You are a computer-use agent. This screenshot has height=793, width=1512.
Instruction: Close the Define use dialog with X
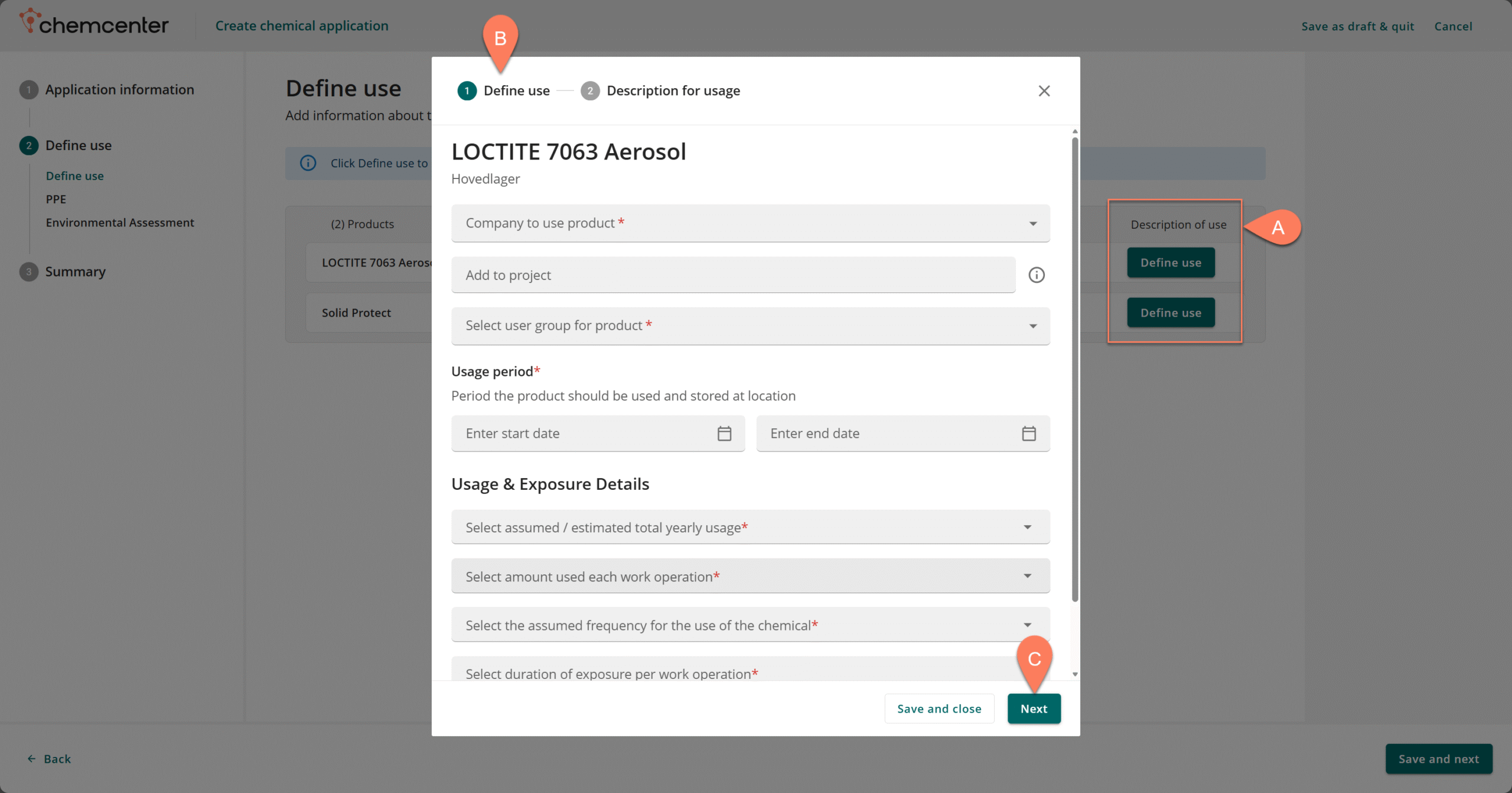(x=1044, y=90)
